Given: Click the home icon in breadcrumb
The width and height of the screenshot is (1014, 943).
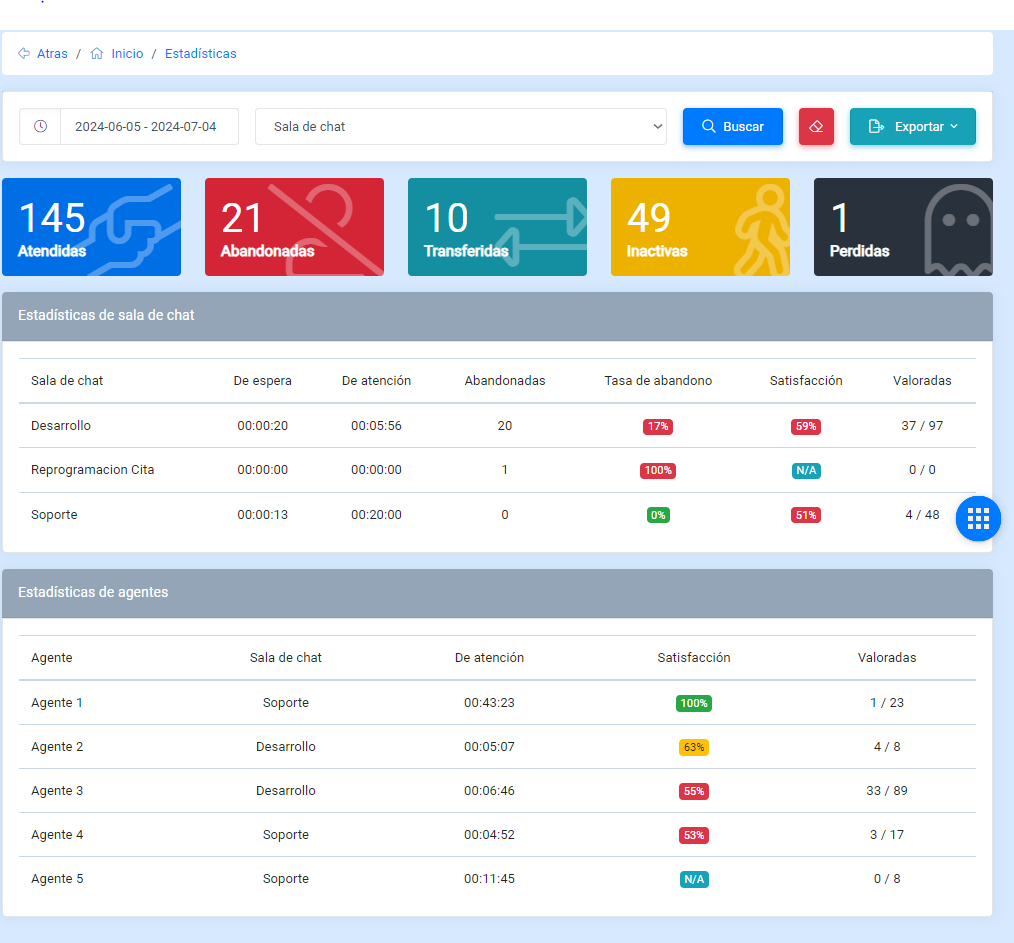Looking at the screenshot, I should tap(97, 54).
